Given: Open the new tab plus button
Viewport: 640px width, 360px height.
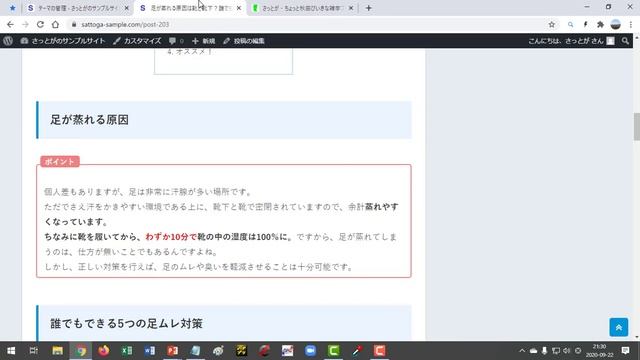Looking at the screenshot, I should (369, 8).
